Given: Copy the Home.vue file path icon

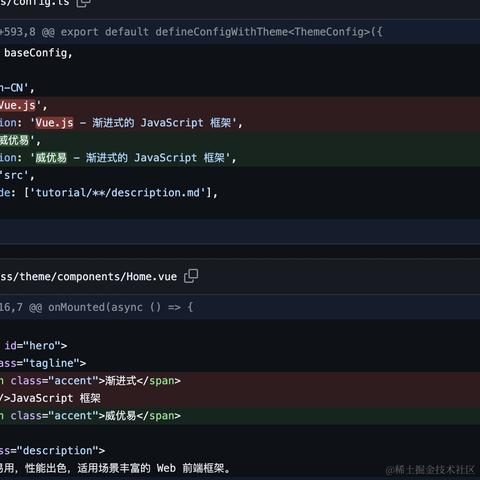Looking at the screenshot, I should point(191,276).
